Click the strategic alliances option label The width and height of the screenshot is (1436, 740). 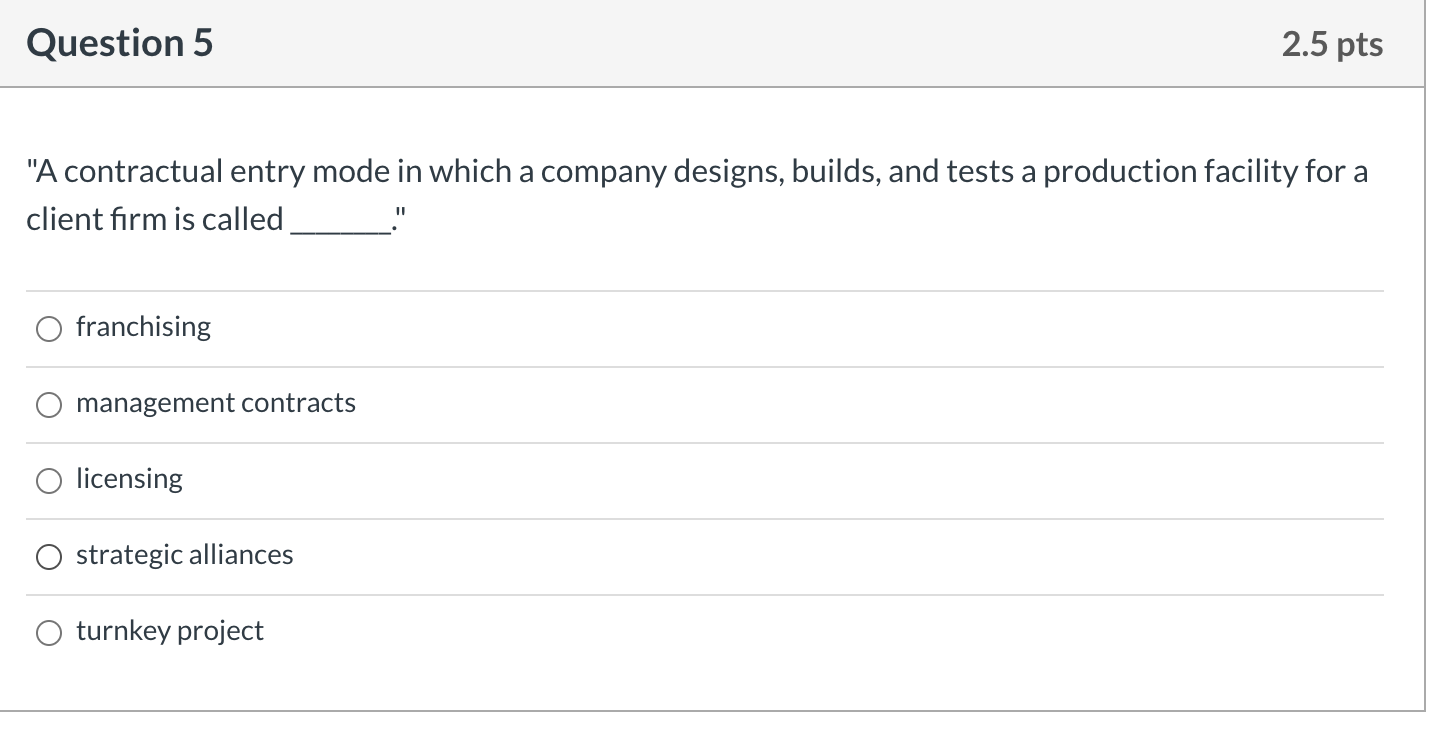(185, 556)
